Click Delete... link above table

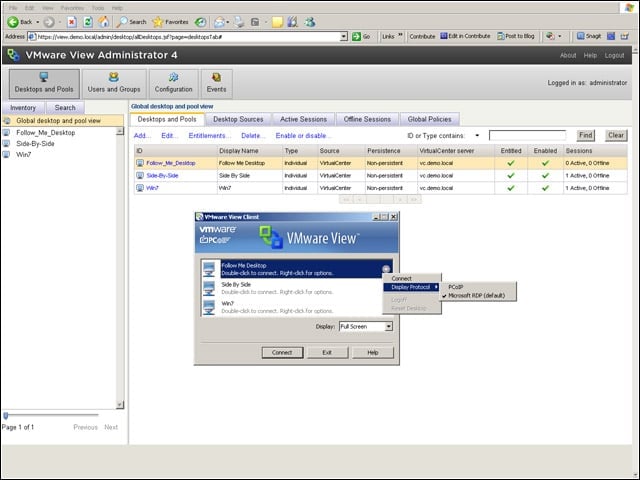pyautogui.click(x=253, y=136)
